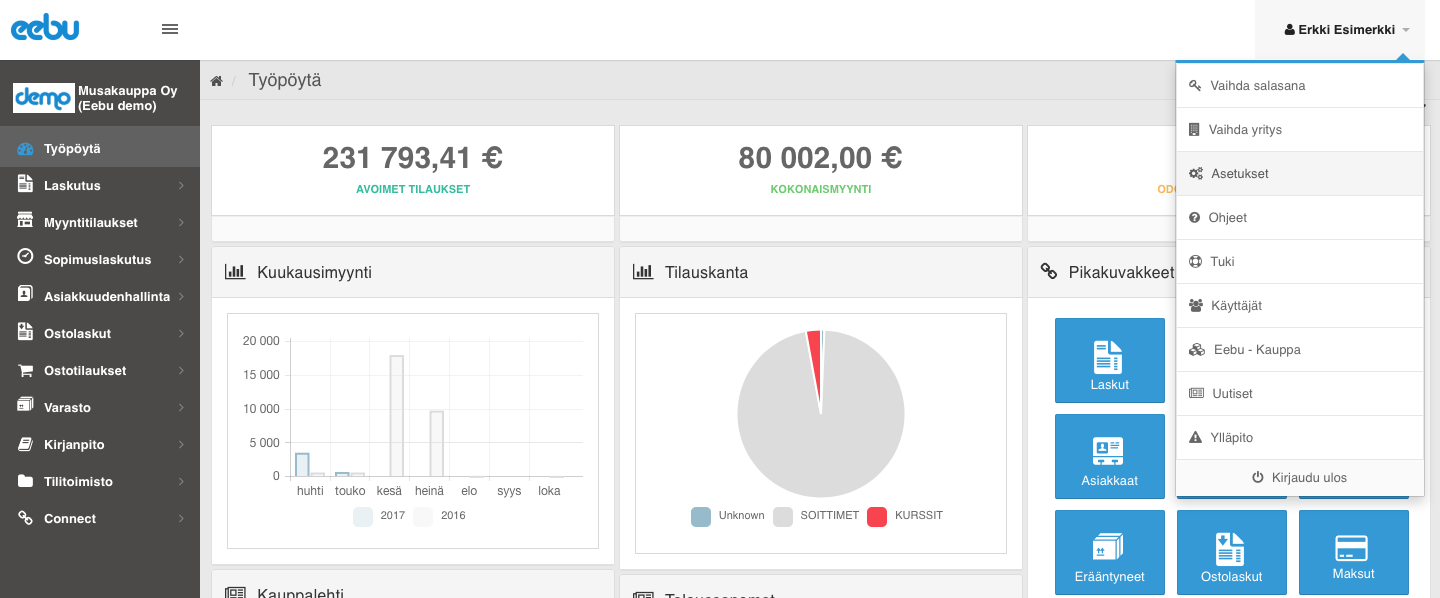
Task: Open the Maksut shortcut tile
Action: click(1353, 552)
